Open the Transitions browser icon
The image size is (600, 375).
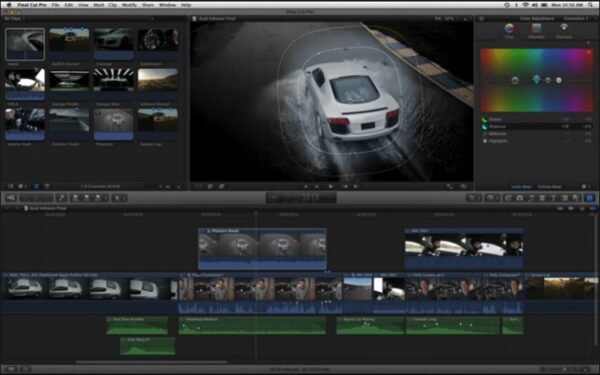pos(542,198)
